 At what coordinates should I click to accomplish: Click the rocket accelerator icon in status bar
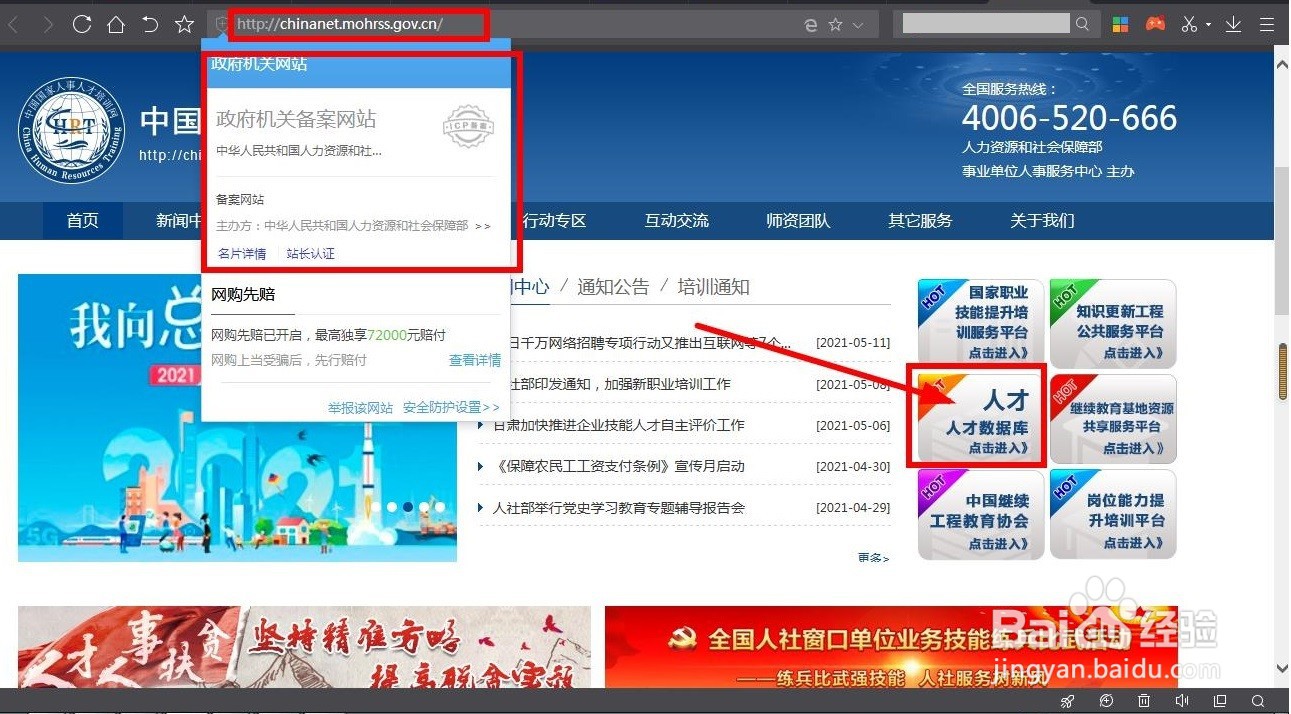click(1068, 701)
